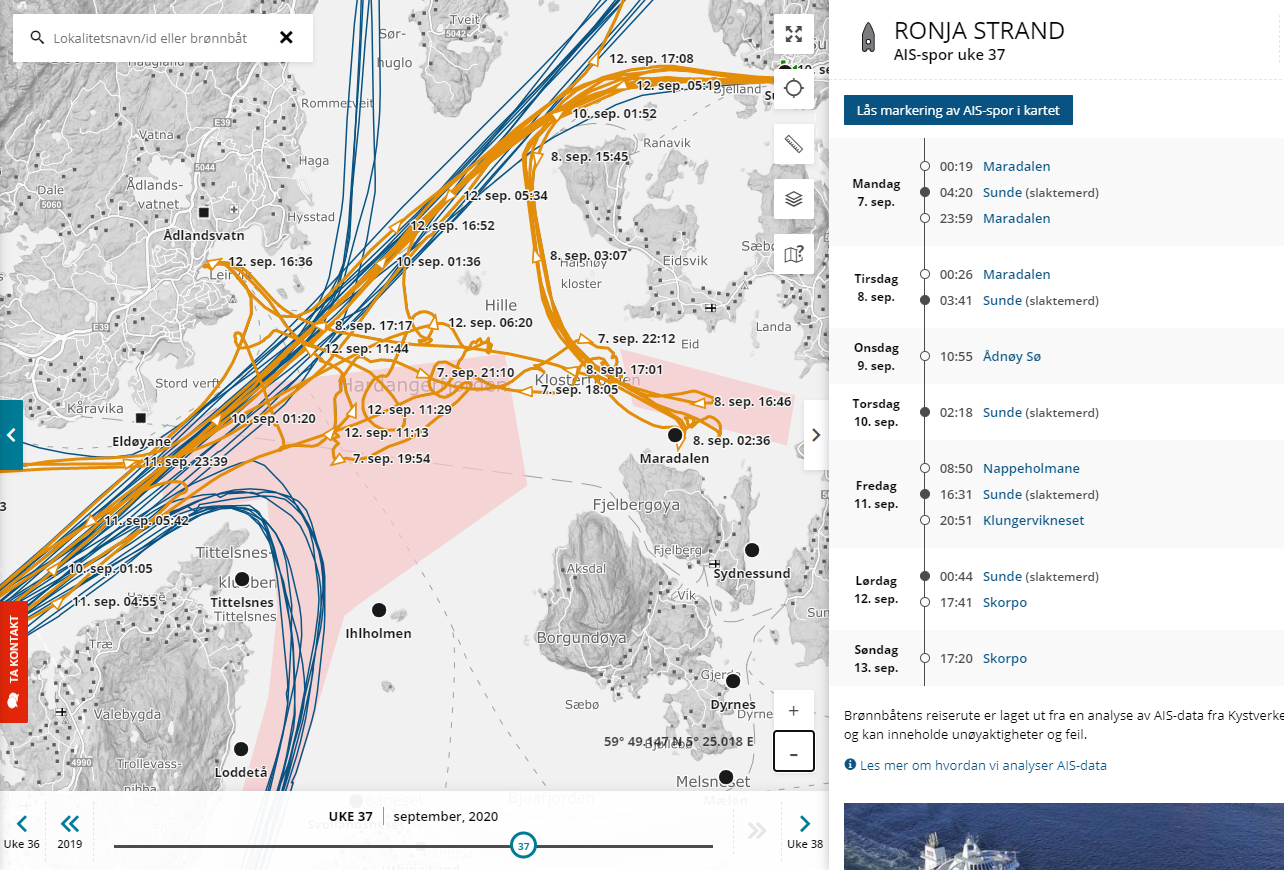Open Sunde link at 02:18 Thursday
Viewport: 1284px width, 870px height.
1002,412
